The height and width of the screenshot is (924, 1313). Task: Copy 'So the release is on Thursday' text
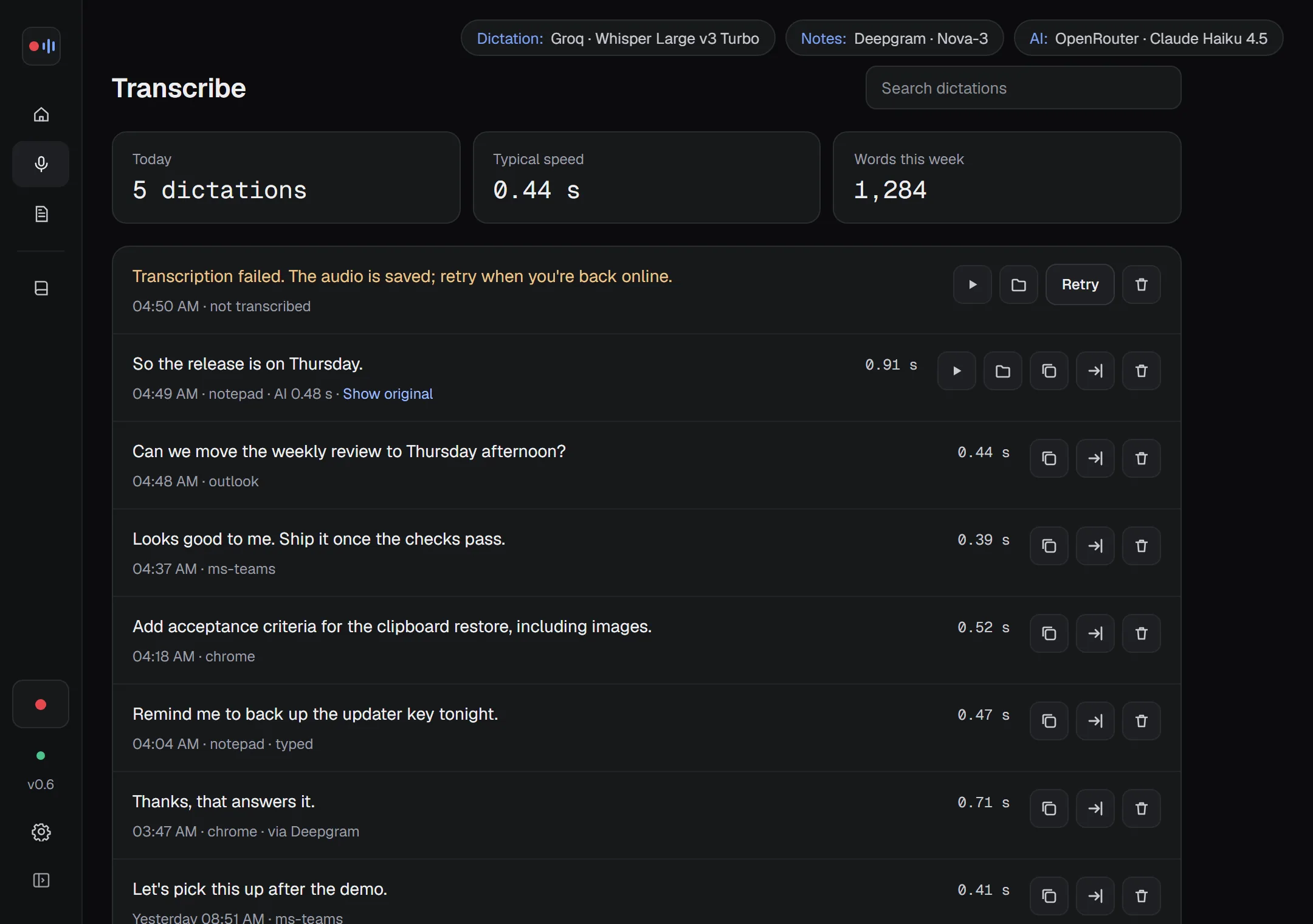coord(1049,371)
